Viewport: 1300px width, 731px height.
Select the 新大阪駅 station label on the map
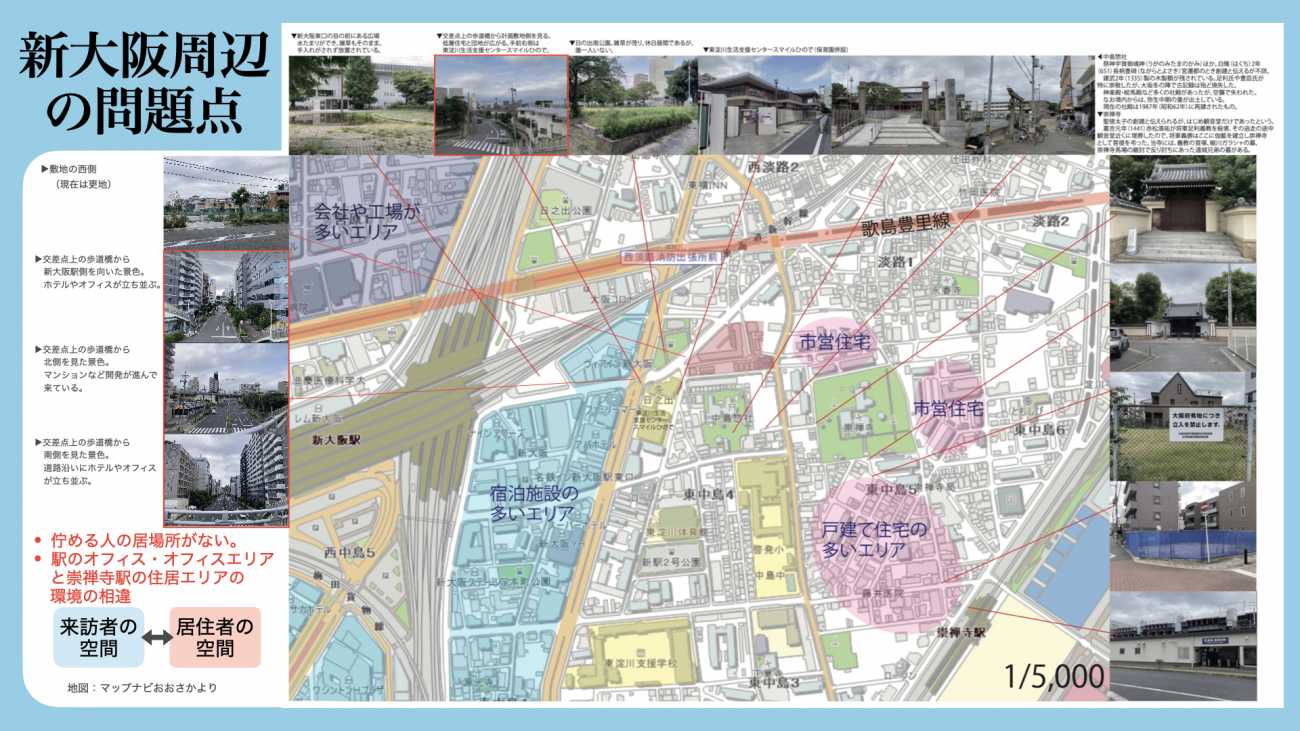pyautogui.click(x=336, y=439)
